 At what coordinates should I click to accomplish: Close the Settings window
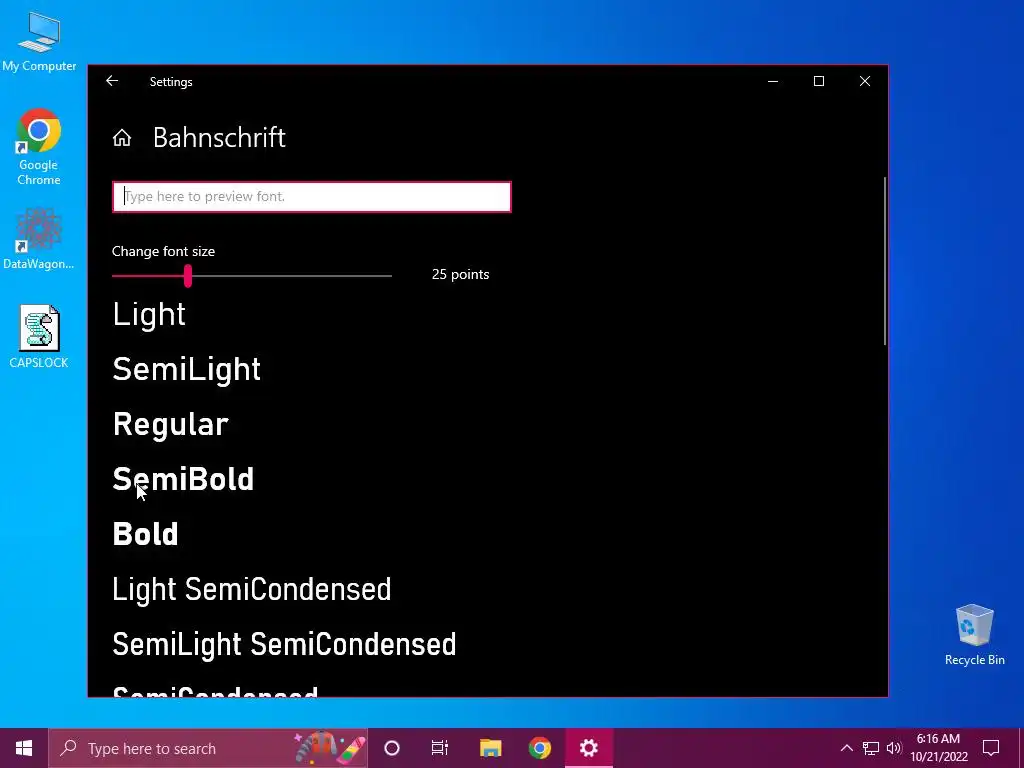coord(865,81)
